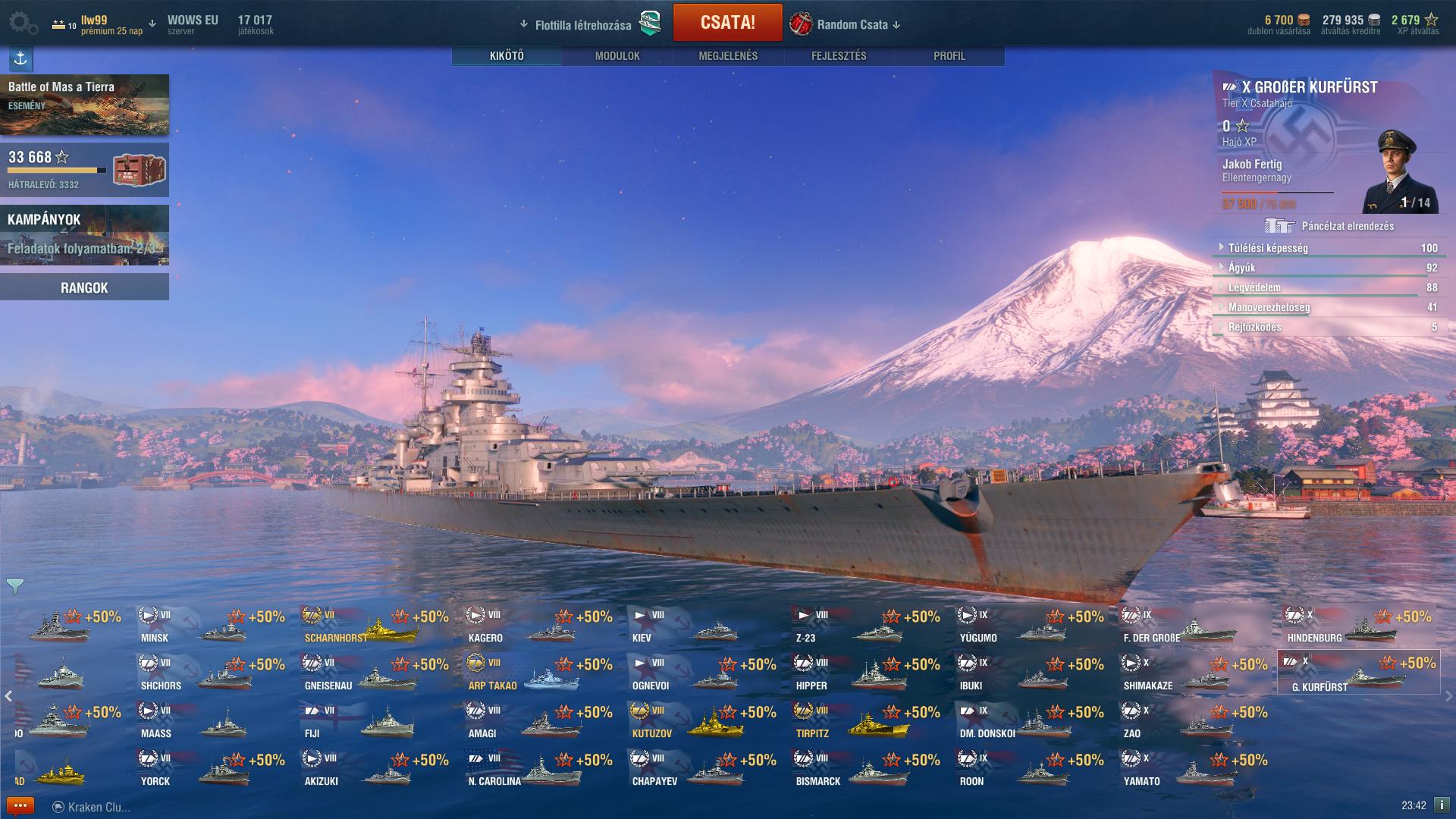Open the settings gear menu
This screenshot has height=819, width=1456.
pyautogui.click(x=22, y=24)
